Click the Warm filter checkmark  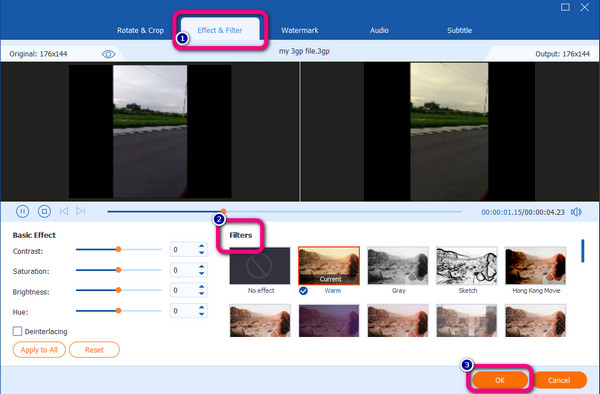coord(303,291)
